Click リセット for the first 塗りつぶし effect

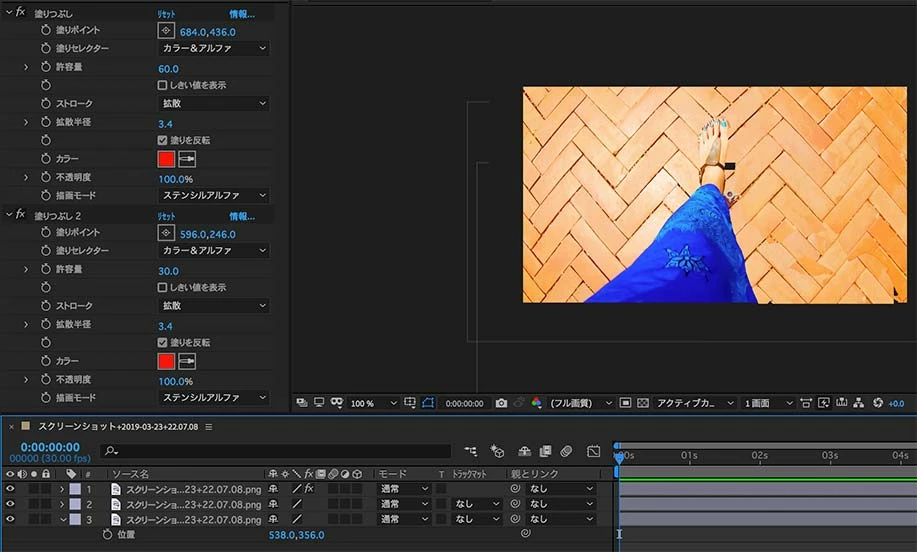166,13
